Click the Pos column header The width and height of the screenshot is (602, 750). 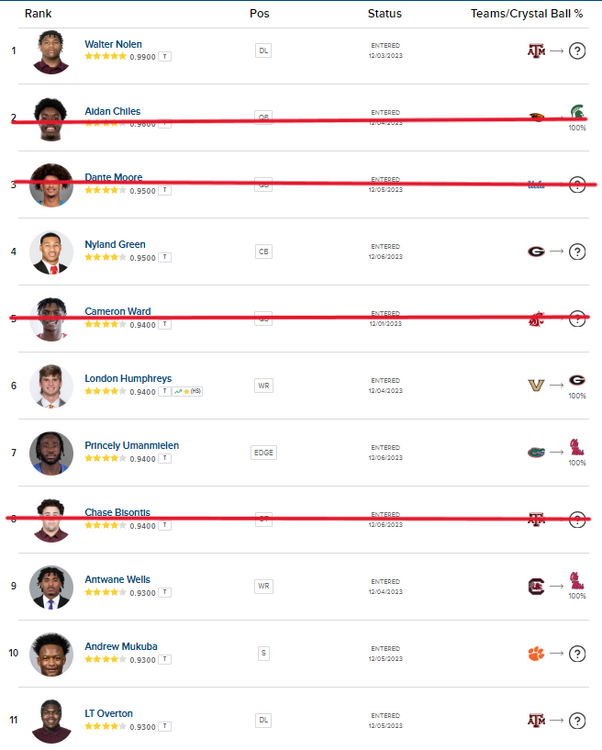click(259, 13)
